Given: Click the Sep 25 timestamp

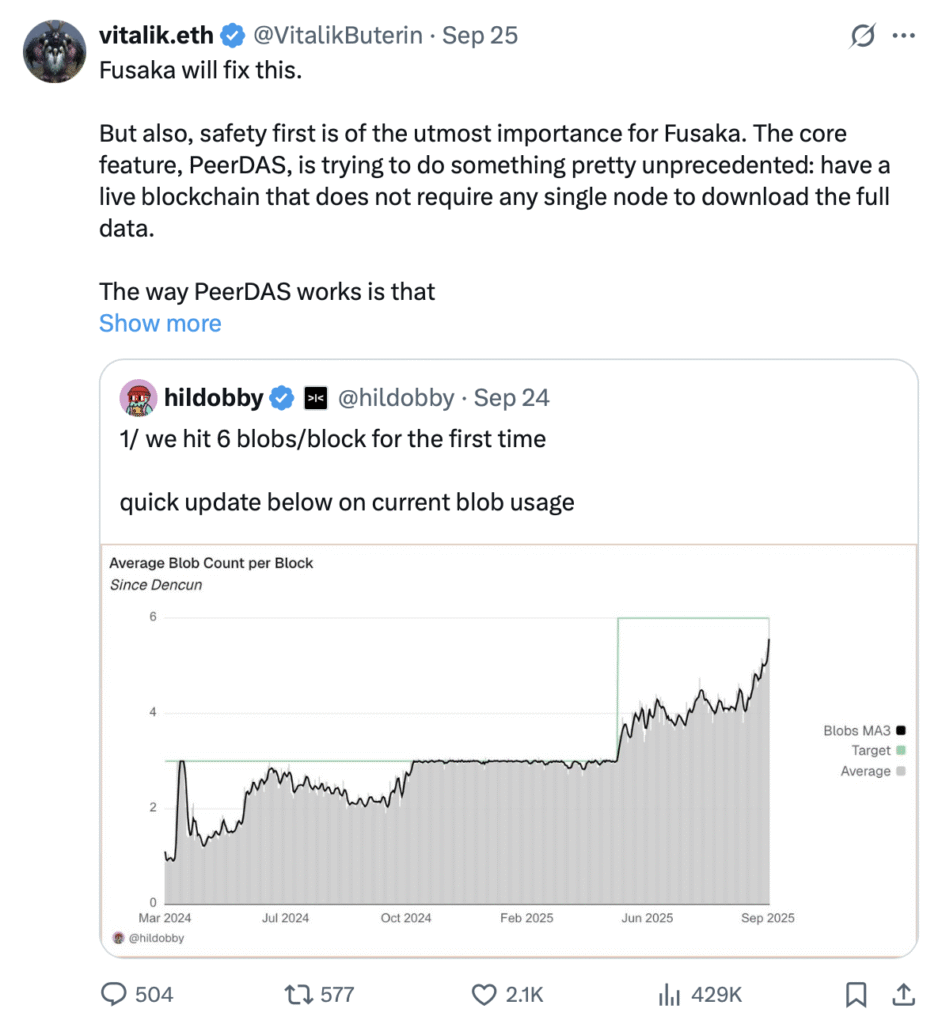Looking at the screenshot, I should tap(480, 36).
